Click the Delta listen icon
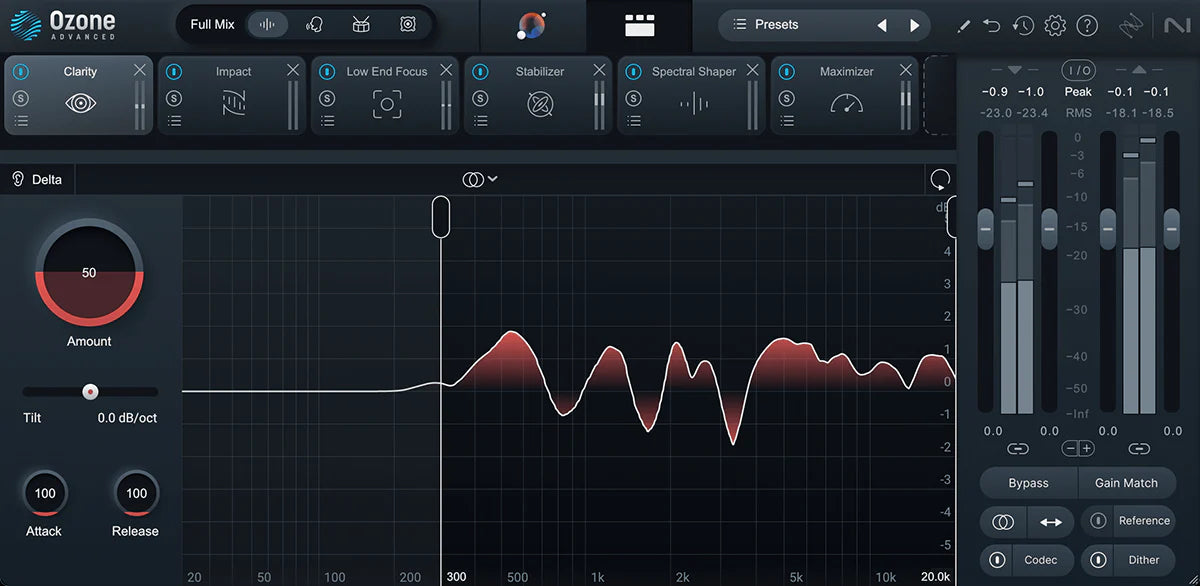1200x586 pixels. pyautogui.click(x=20, y=179)
